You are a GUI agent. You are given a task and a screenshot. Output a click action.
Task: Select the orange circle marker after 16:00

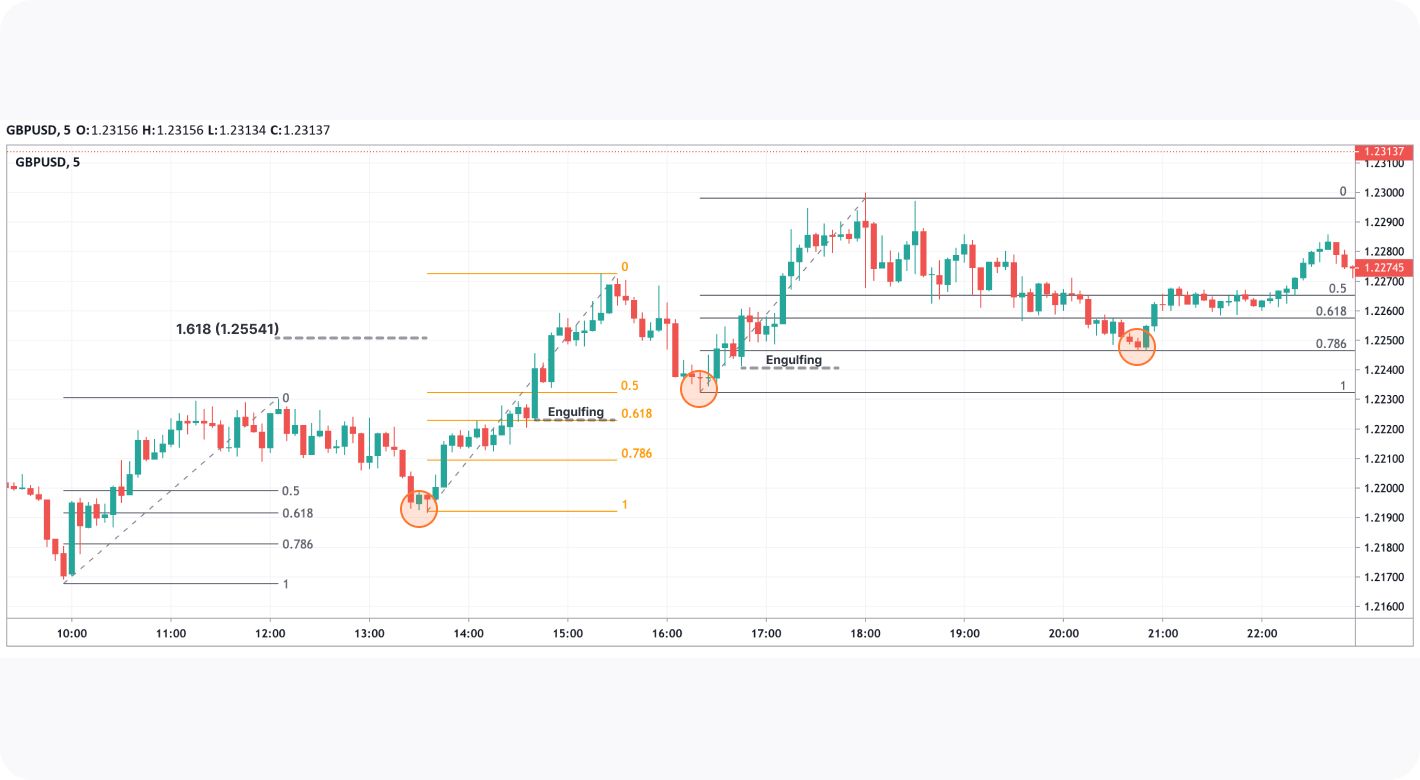pyautogui.click(x=699, y=388)
